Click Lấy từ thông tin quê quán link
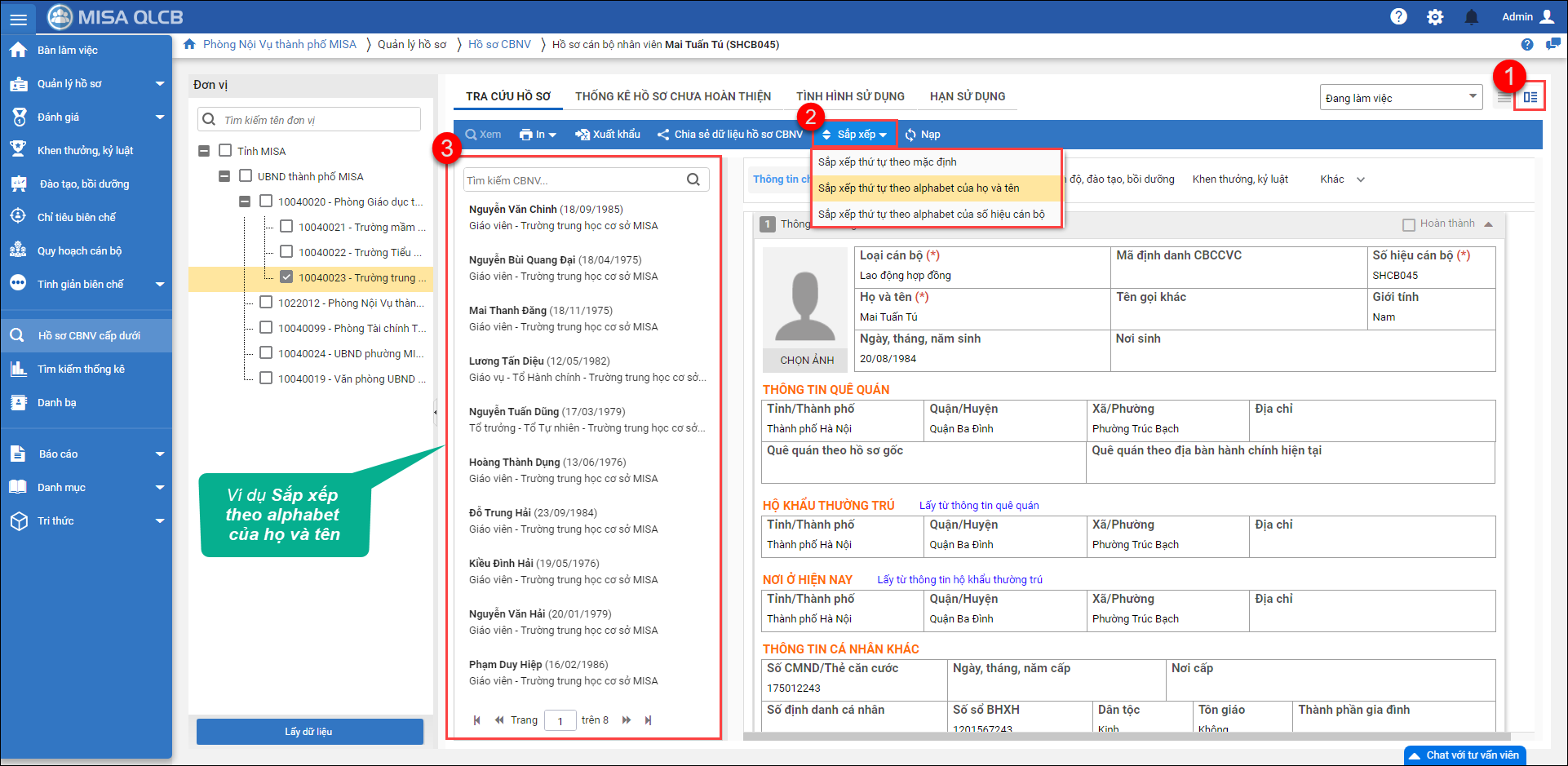The width and height of the screenshot is (1568, 766). 979,506
